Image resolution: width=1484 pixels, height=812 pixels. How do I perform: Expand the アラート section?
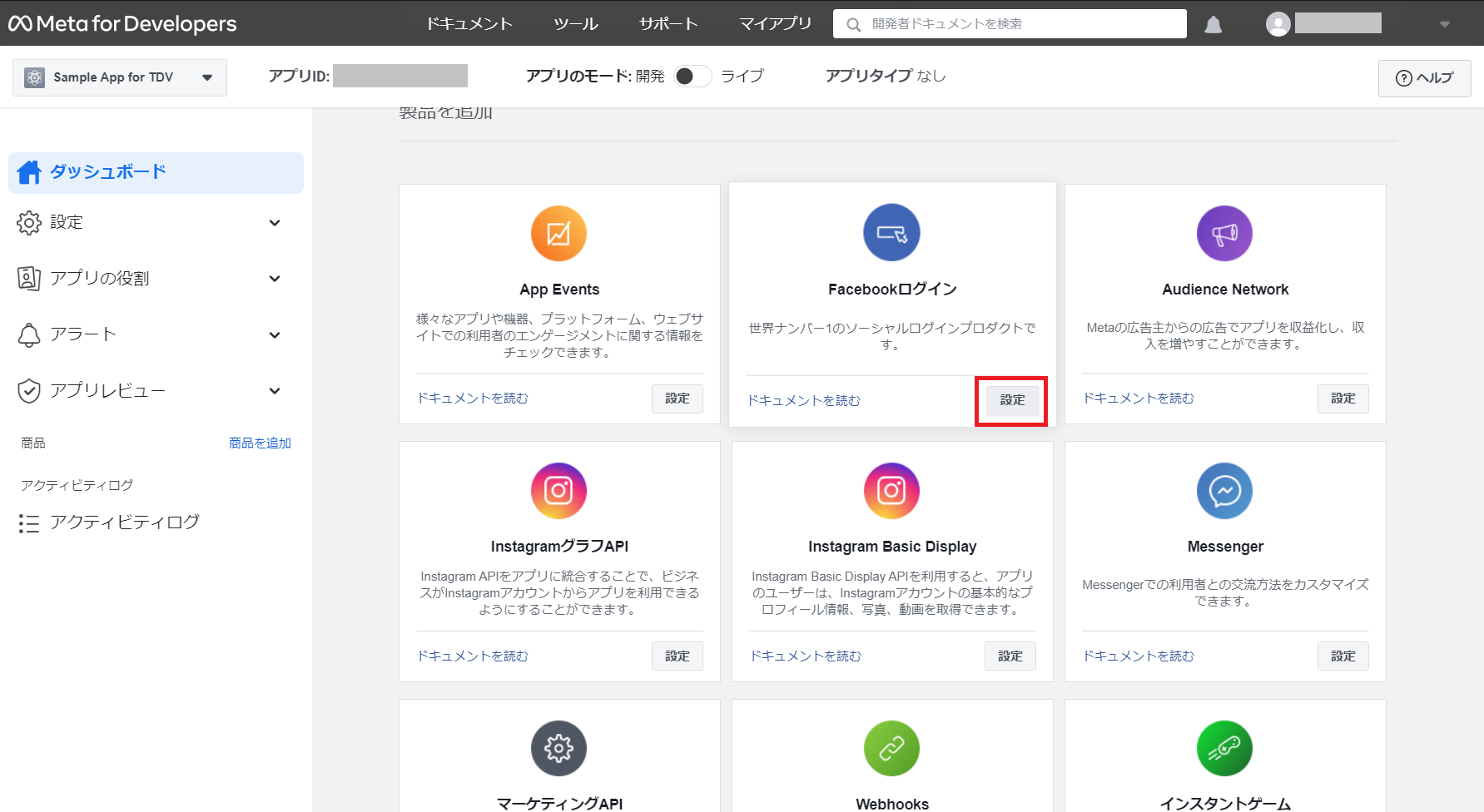(275, 334)
